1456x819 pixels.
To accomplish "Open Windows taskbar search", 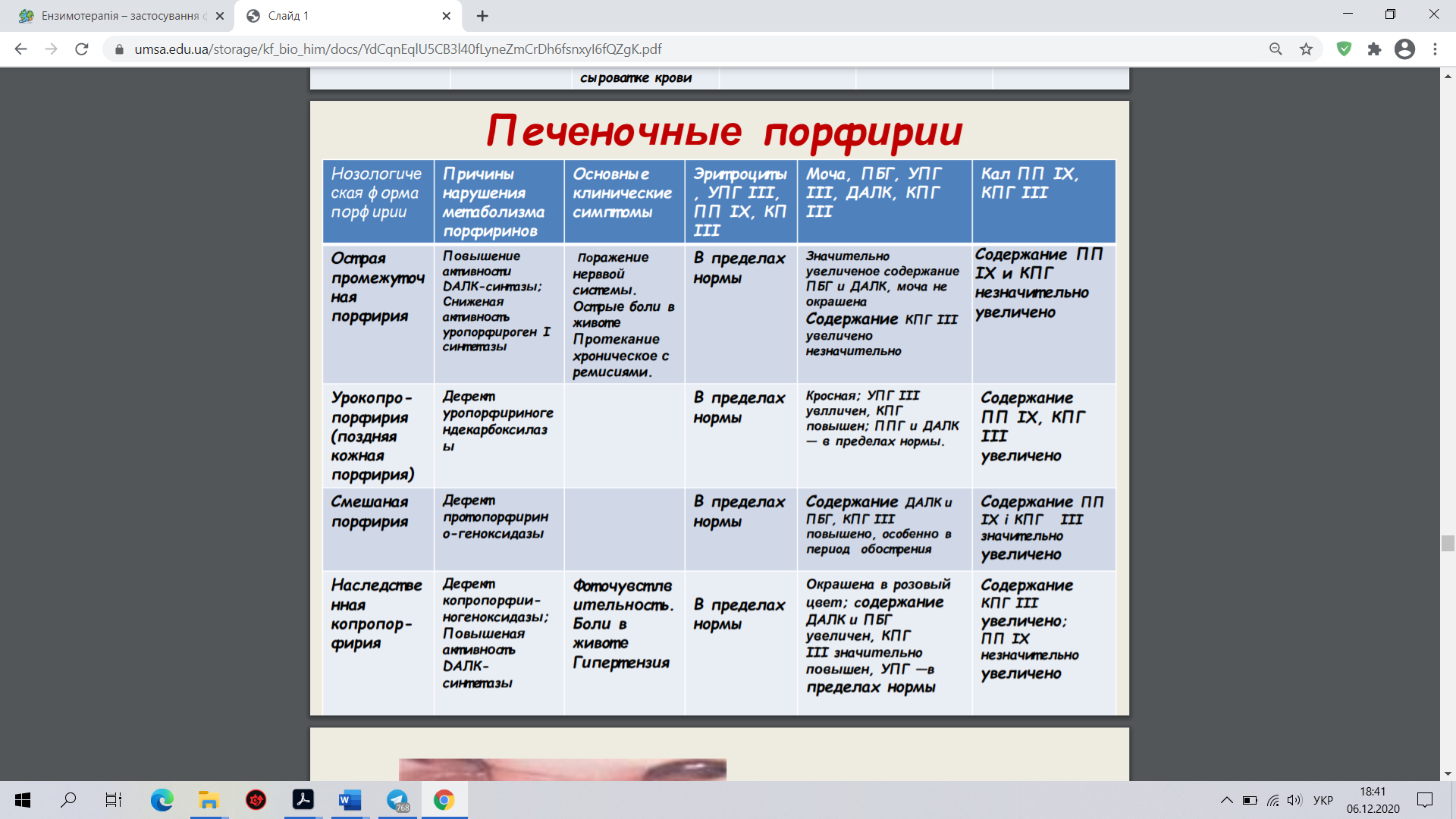I will pos(68,800).
